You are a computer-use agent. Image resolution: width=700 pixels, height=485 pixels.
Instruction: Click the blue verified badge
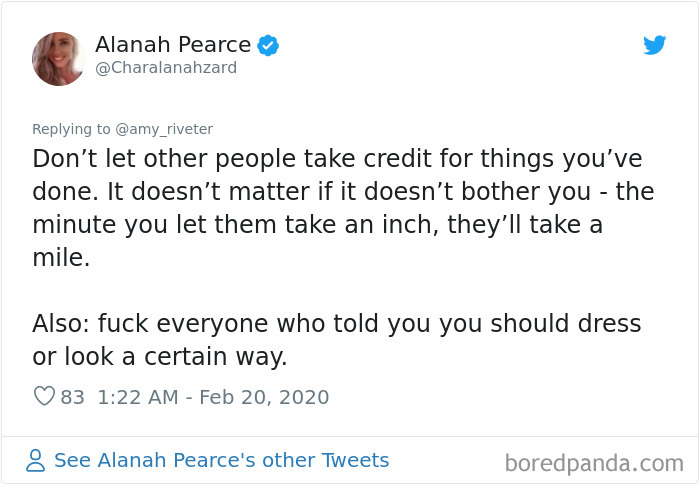coord(268,44)
